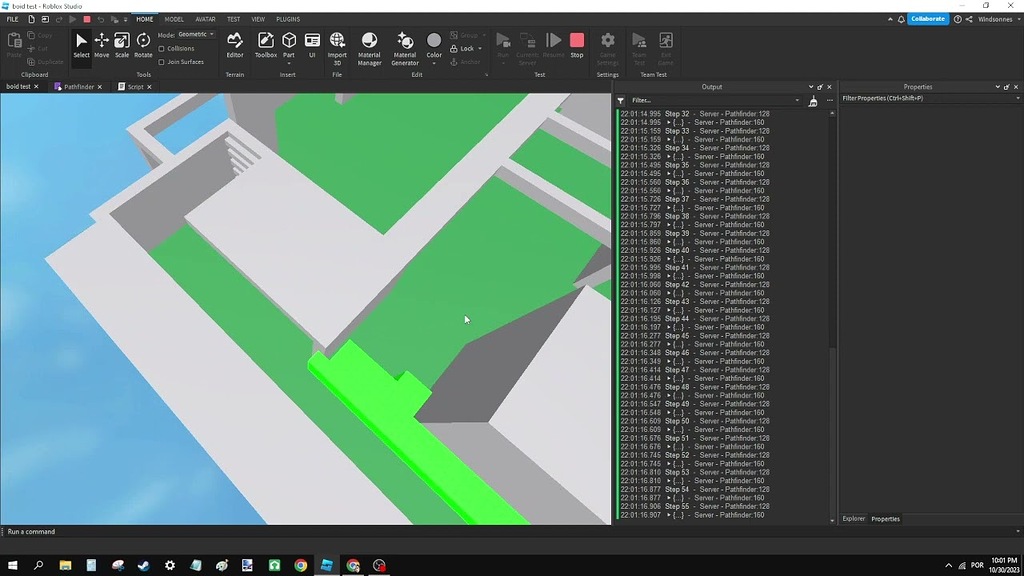Image resolution: width=1024 pixels, height=576 pixels.
Task: Collapse the ribbon with the up arrow
Action: point(890,20)
